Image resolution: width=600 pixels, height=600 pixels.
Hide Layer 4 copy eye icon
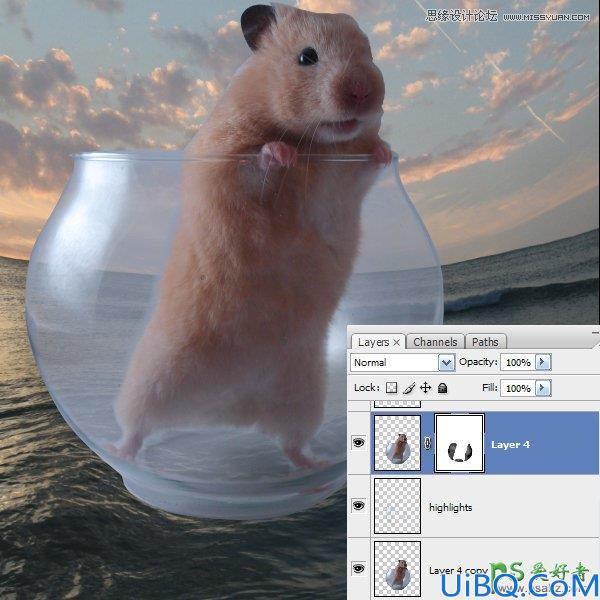tap(359, 569)
